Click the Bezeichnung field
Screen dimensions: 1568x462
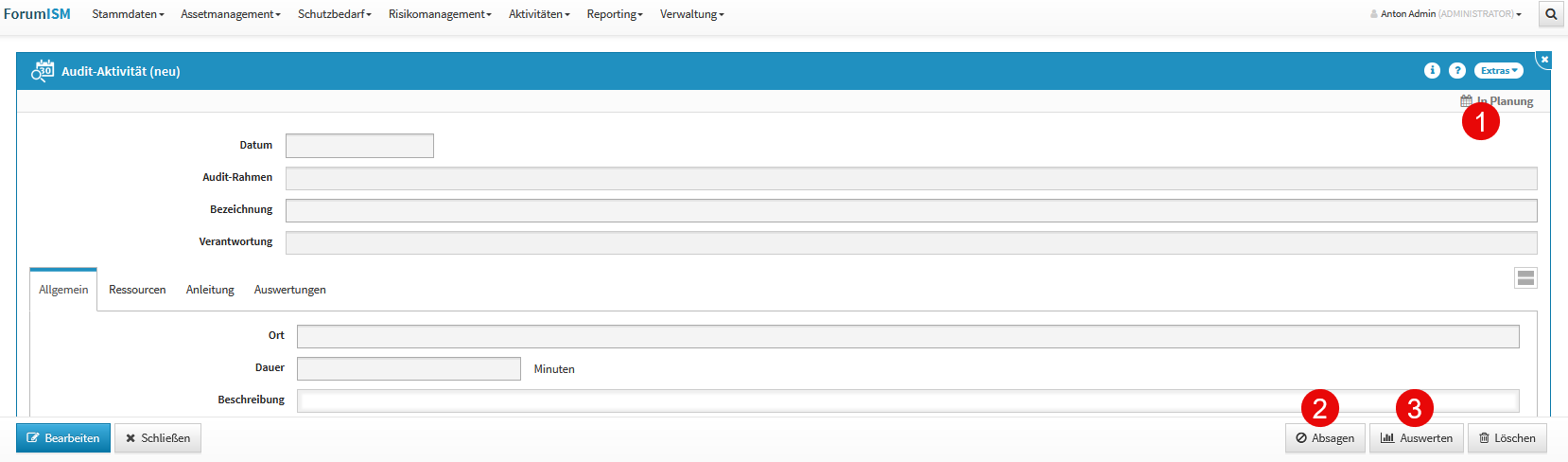point(911,210)
